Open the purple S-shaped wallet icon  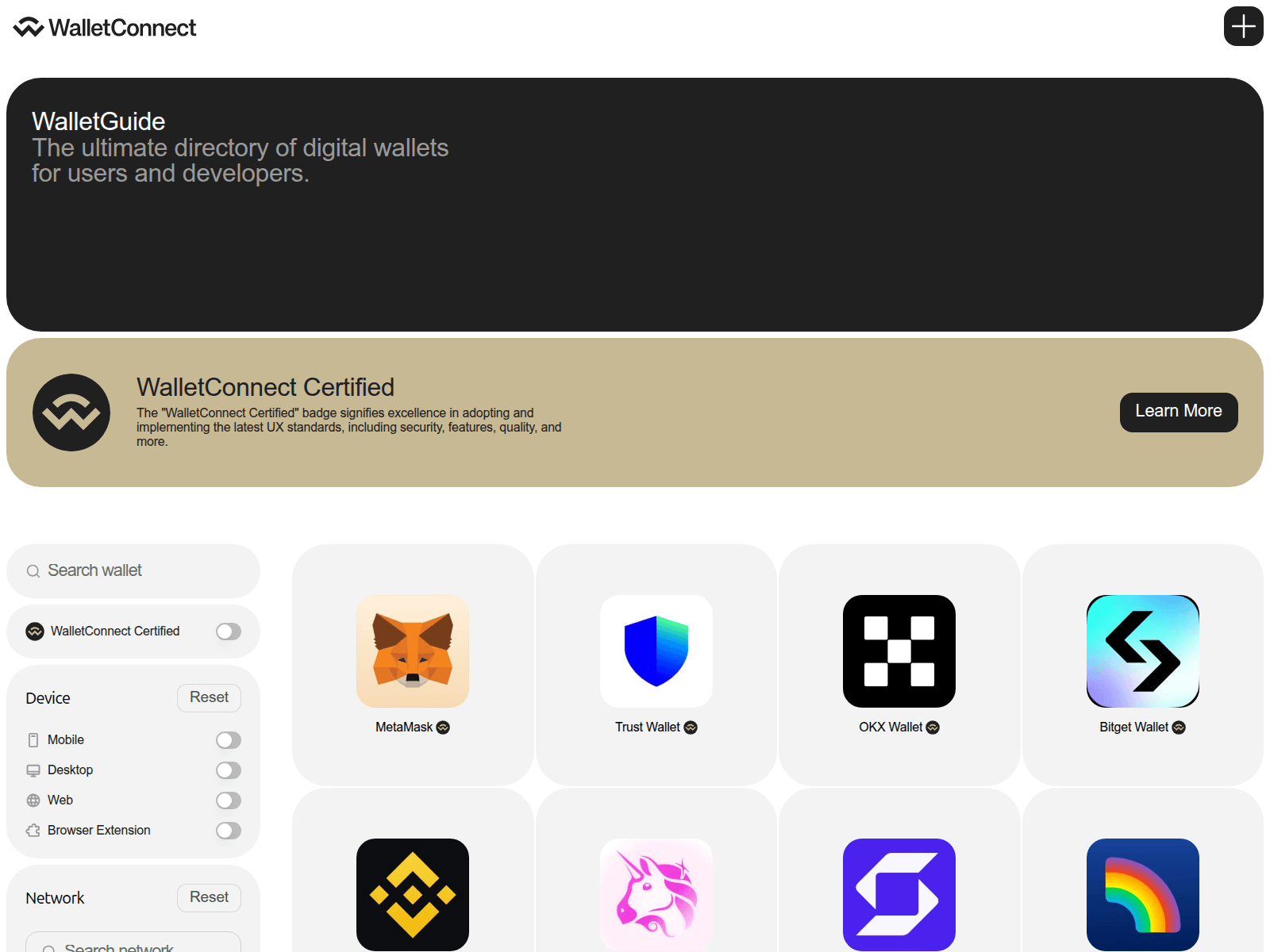coord(899,895)
